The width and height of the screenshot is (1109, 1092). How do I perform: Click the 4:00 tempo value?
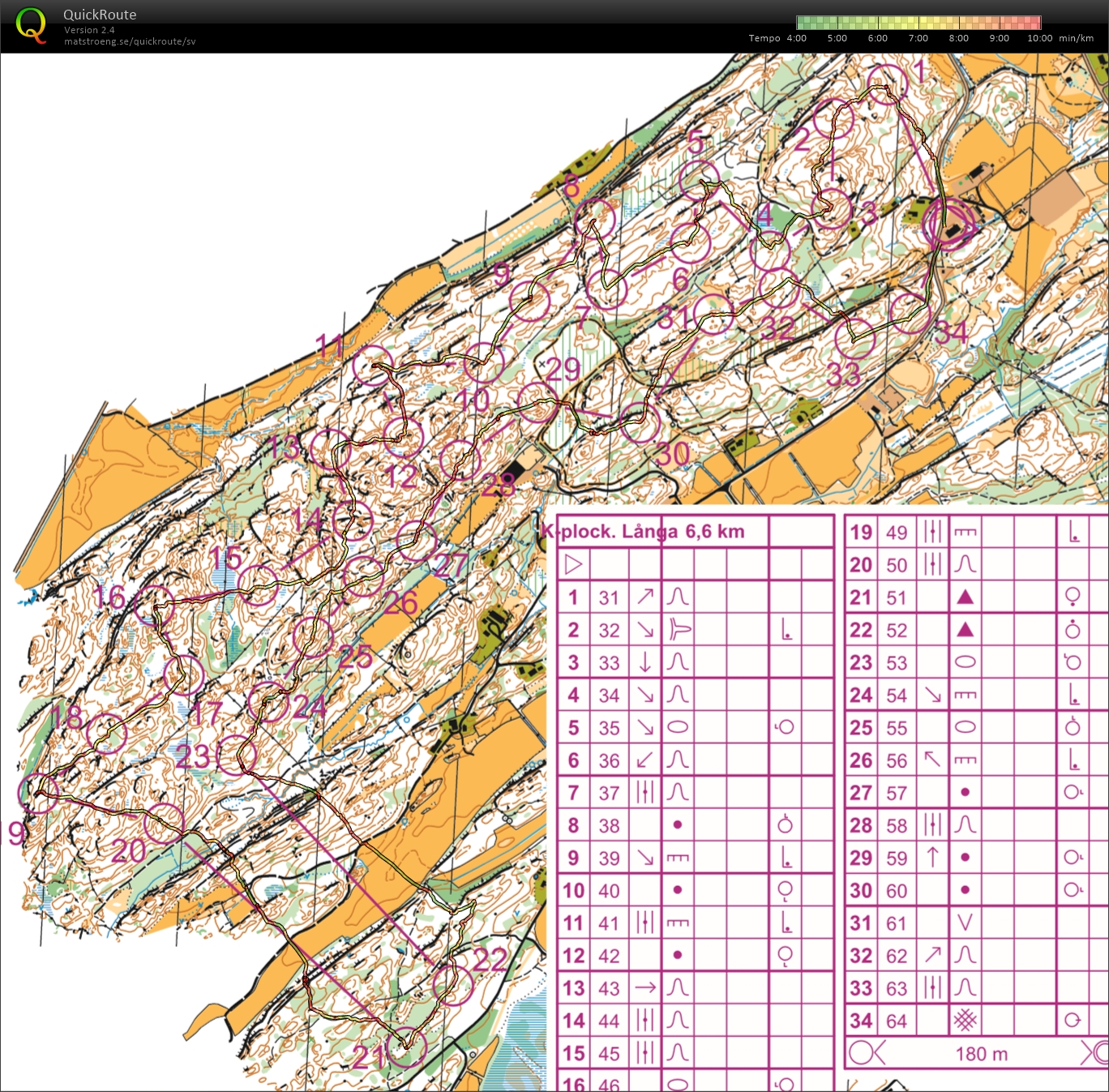click(x=797, y=38)
